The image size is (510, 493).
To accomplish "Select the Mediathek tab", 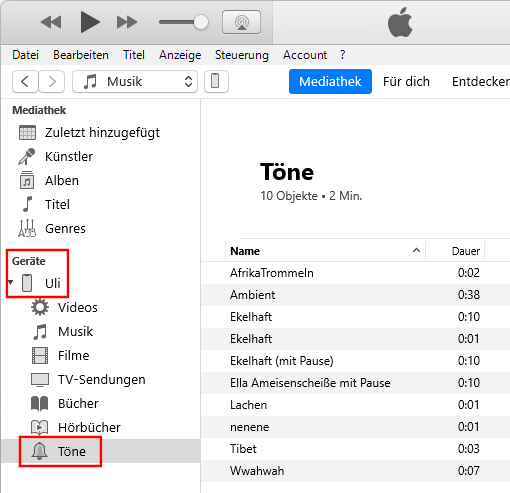I will (330, 82).
